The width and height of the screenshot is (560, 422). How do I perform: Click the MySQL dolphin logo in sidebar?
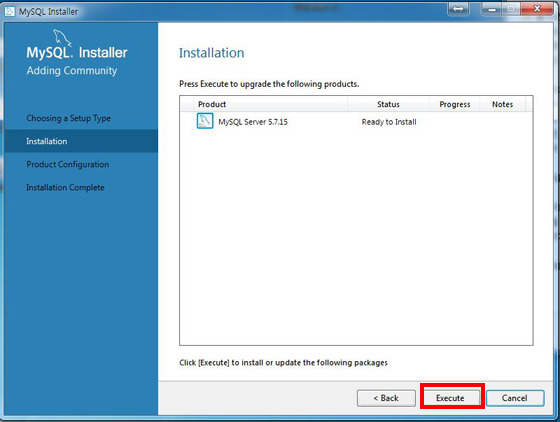62,38
